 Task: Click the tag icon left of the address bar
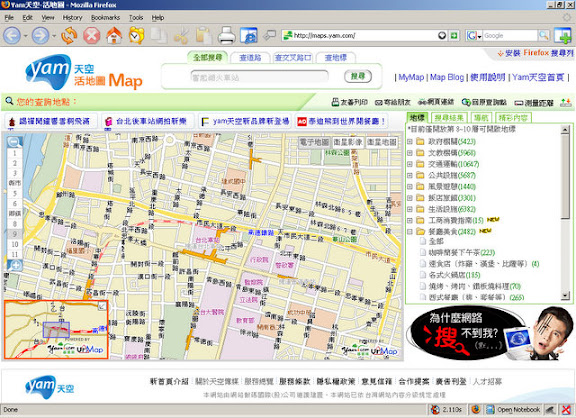pyautogui.click(x=270, y=35)
